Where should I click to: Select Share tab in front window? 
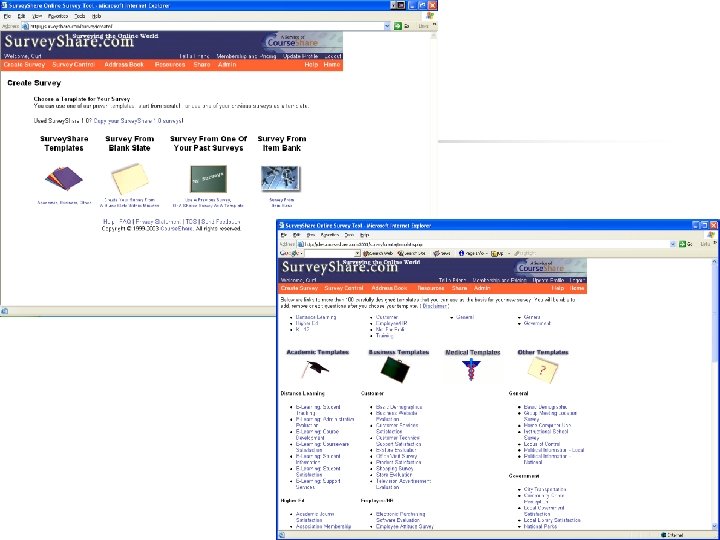pos(459,288)
